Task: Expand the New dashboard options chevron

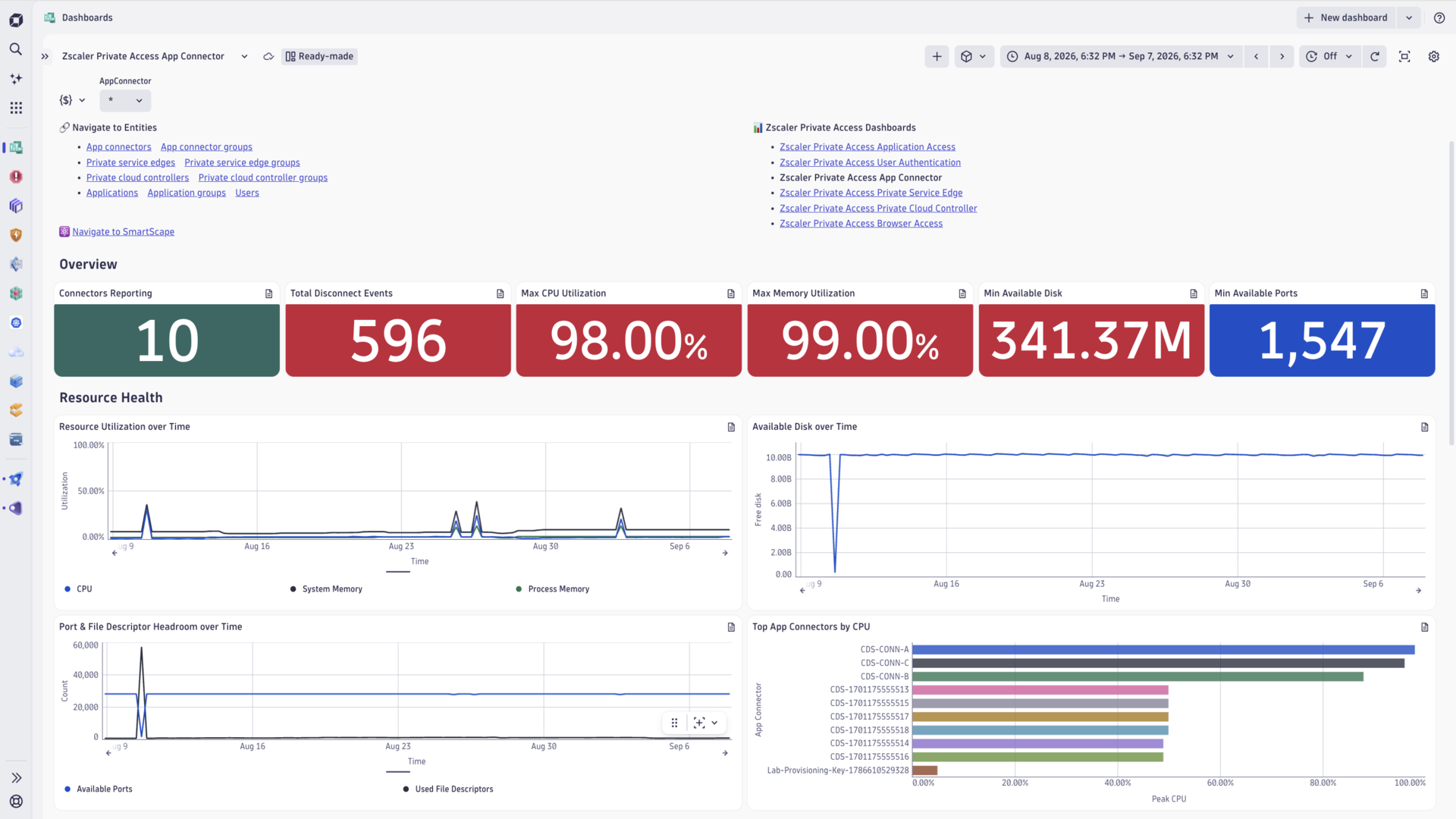Action: tap(1409, 18)
